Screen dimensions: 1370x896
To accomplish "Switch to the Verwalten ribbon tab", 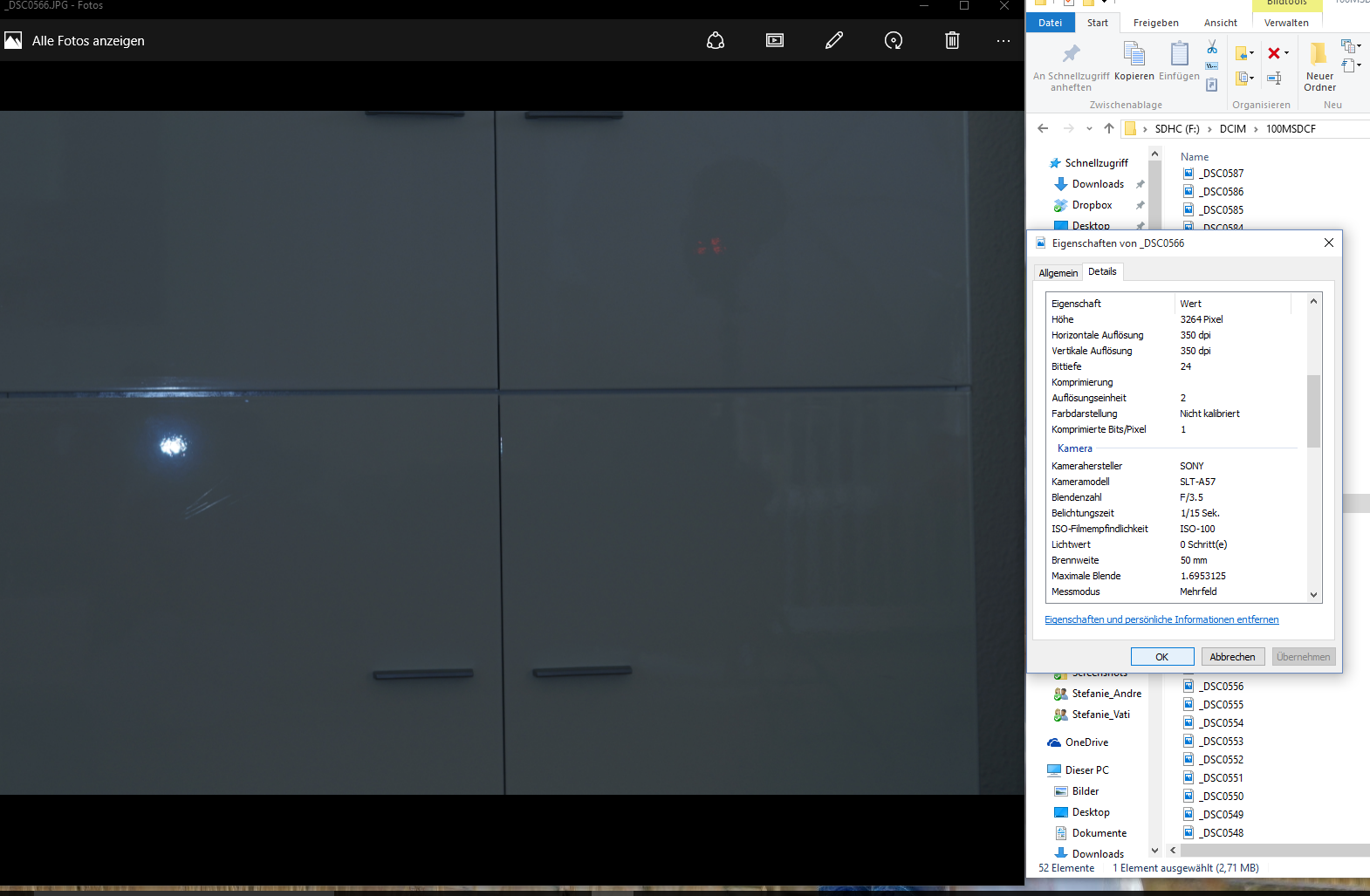I will click(1286, 23).
